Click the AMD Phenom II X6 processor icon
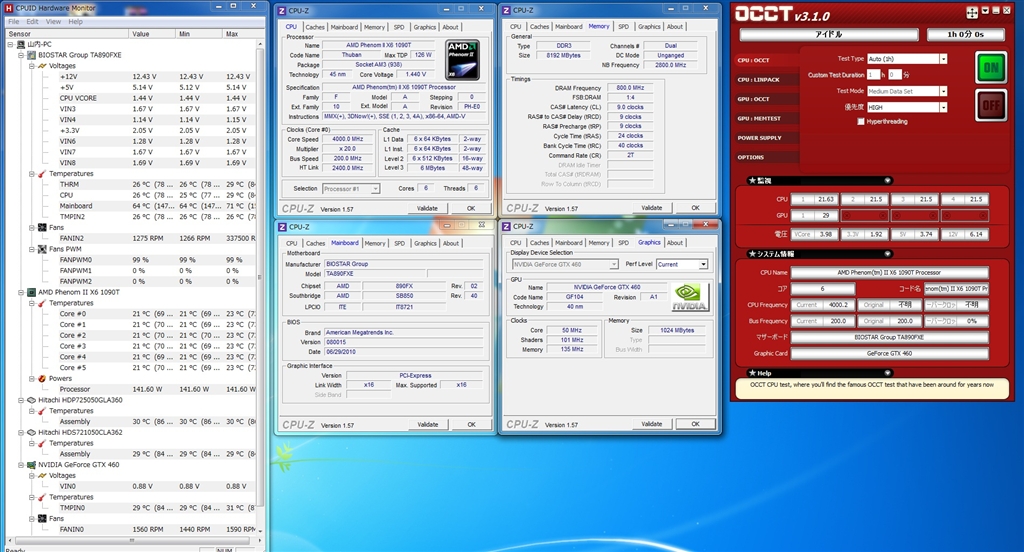The height and width of the screenshot is (552, 1024). point(31,292)
